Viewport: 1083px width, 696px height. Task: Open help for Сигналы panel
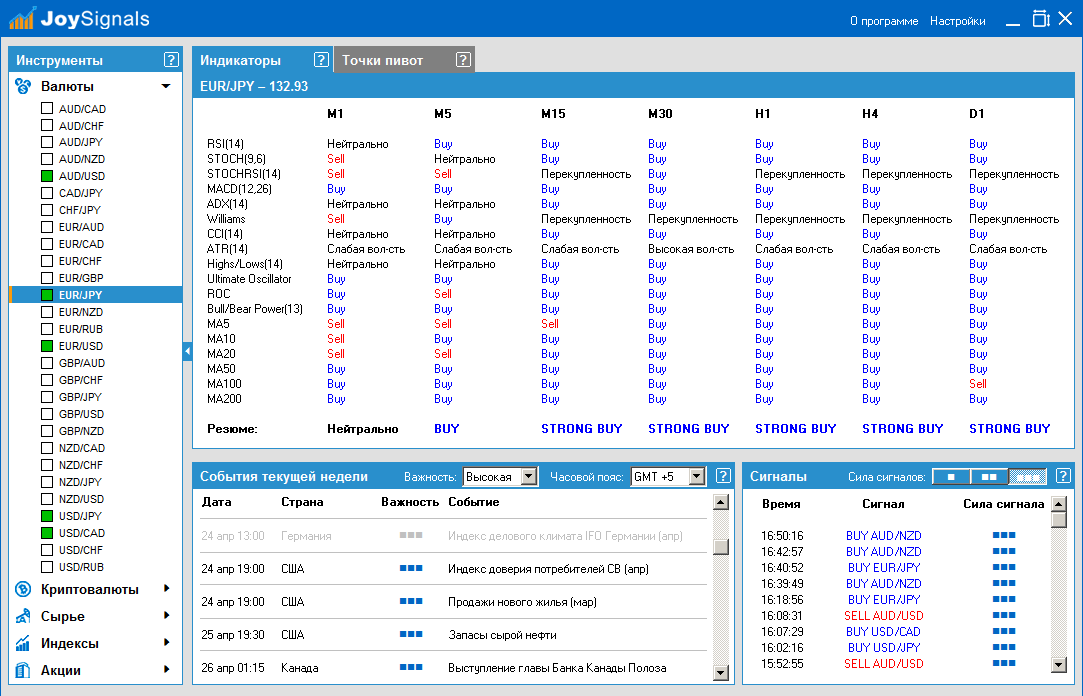1064,476
